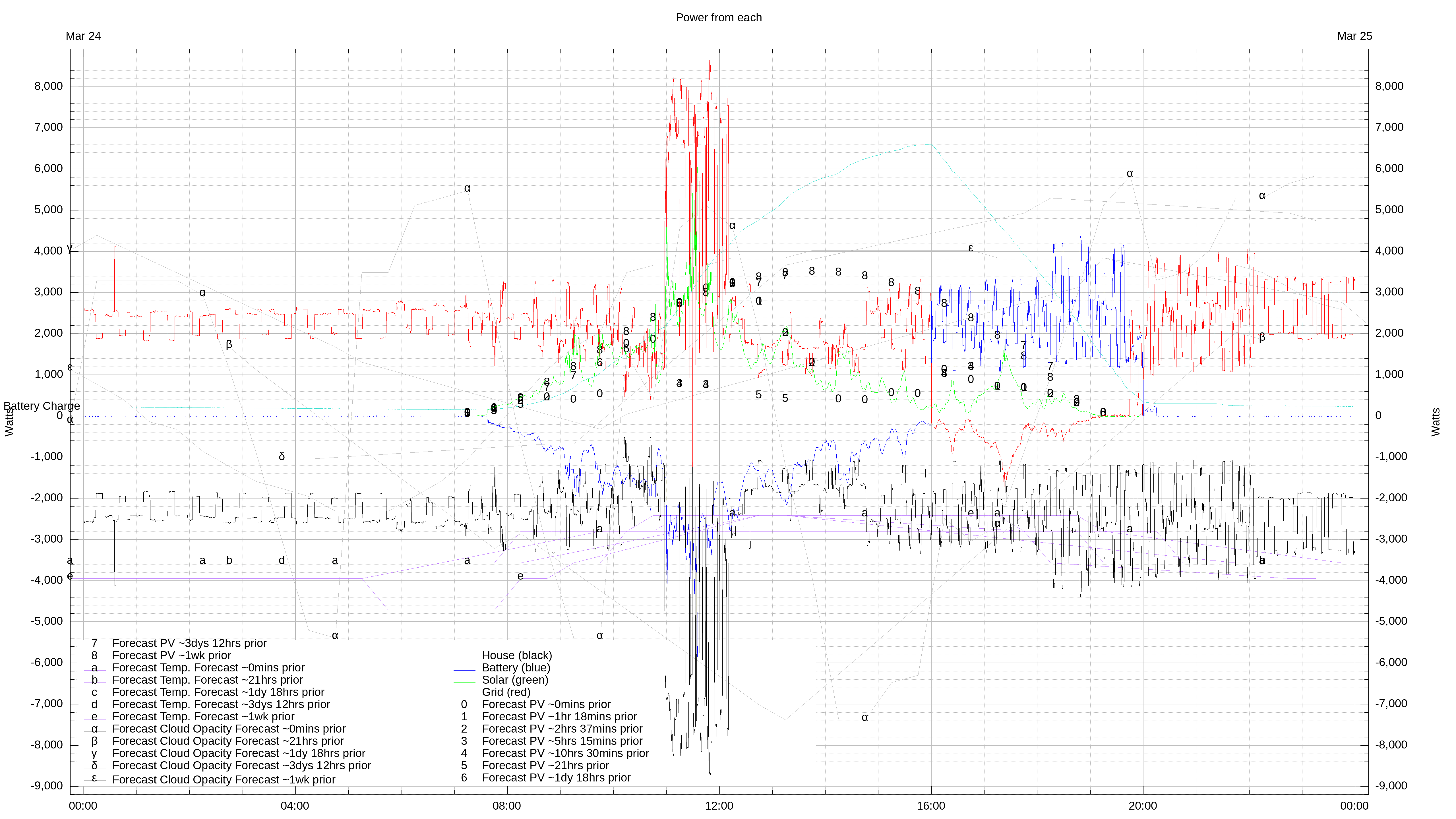The width and height of the screenshot is (1456, 819).
Task: Click legend 'Forecast Temp. Forecast ~21hrs prior'
Action: (207, 680)
